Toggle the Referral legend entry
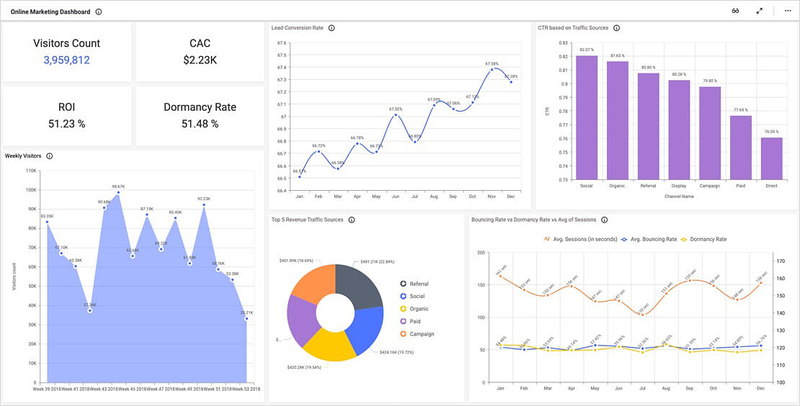 414,284
